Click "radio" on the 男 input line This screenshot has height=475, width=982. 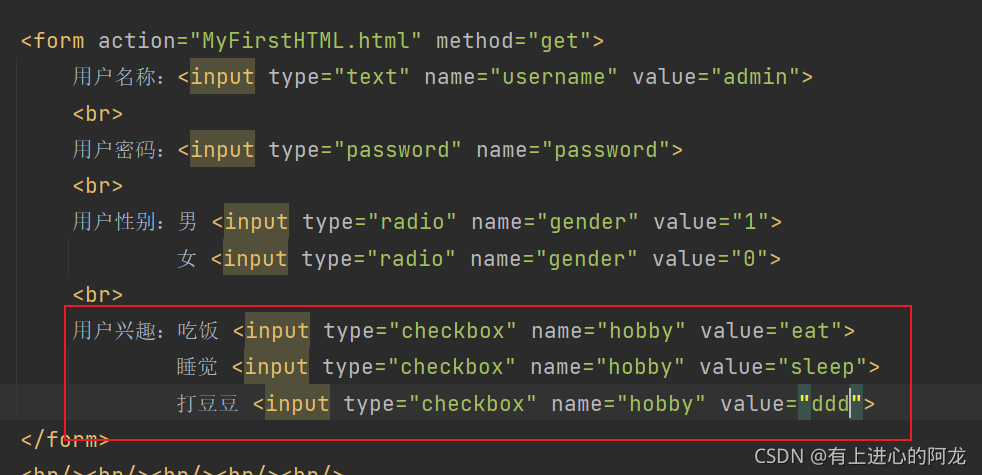coord(411,222)
